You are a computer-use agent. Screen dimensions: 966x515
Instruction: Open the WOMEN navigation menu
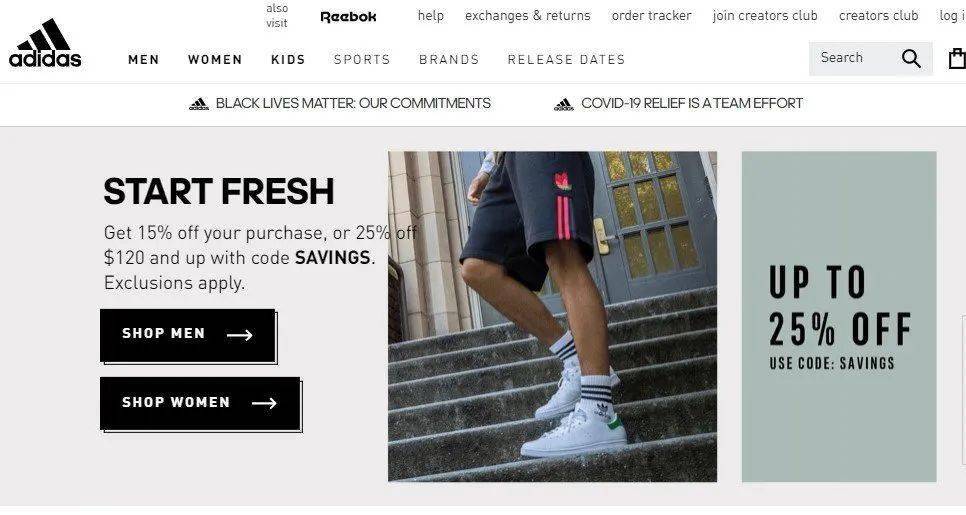(215, 60)
